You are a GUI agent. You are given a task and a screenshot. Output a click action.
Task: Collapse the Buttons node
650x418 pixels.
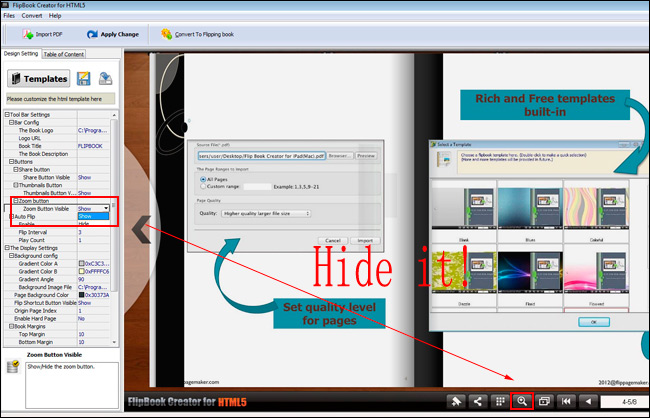click(12, 161)
